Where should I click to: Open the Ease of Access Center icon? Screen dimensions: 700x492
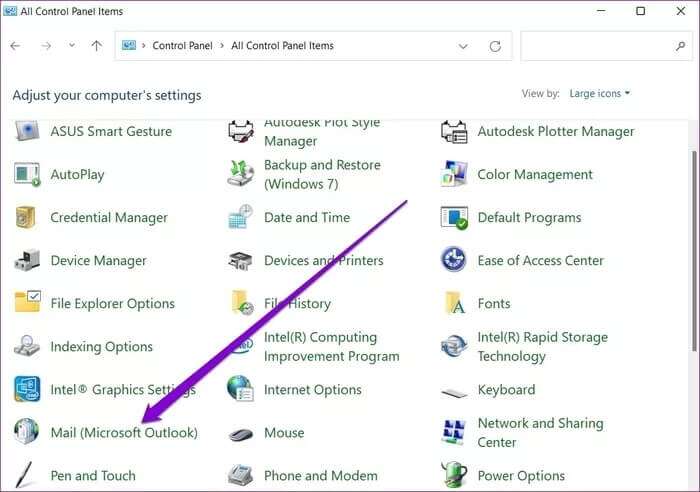[454, 260]
